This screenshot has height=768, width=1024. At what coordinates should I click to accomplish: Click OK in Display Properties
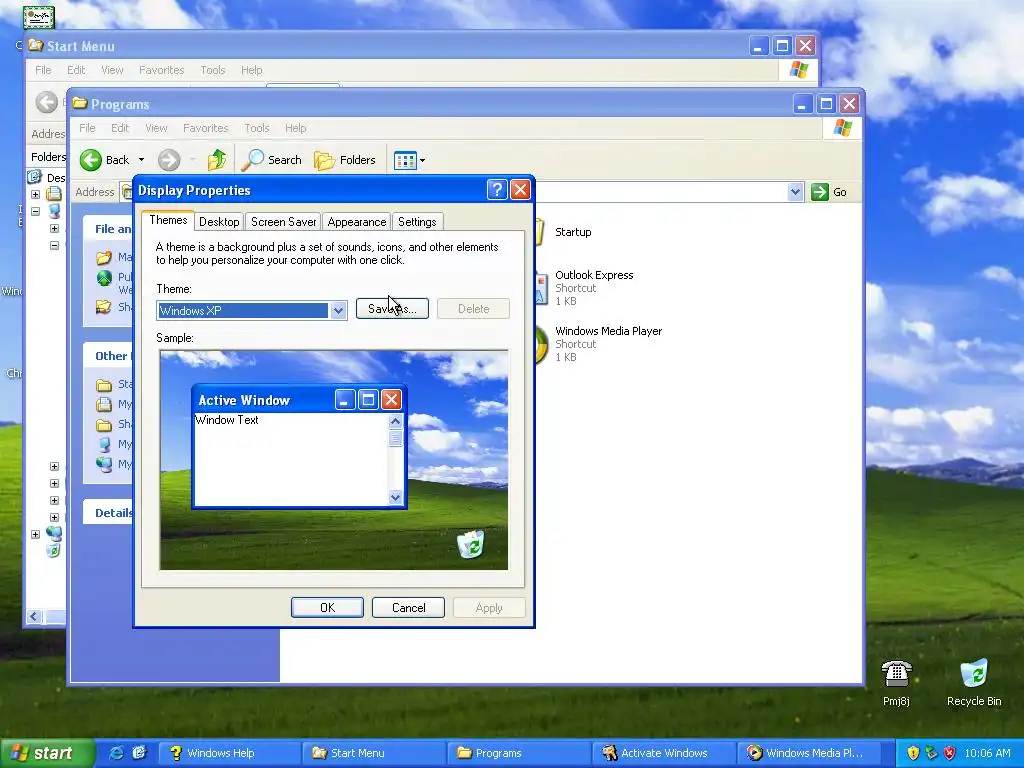pos(327,607)
